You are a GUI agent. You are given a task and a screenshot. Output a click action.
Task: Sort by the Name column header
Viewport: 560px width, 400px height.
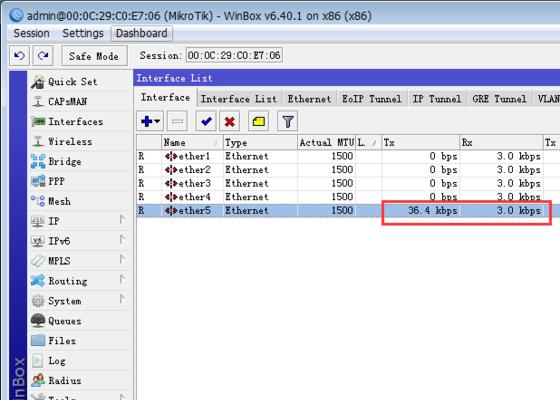pyautogui.click(x=192, y=142)
